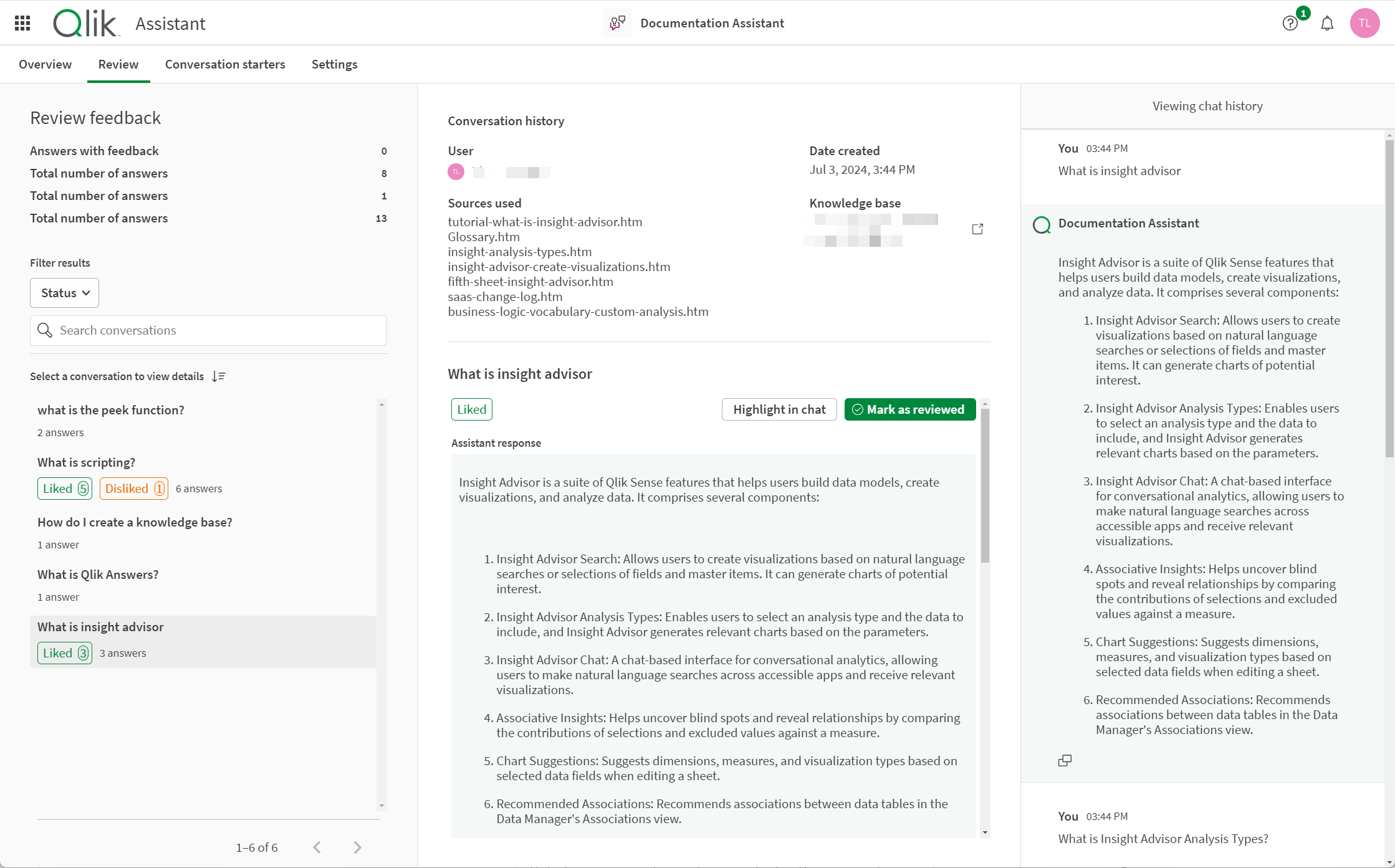
Task: Click the copy icon below chat response
Action: point(1065,760)
